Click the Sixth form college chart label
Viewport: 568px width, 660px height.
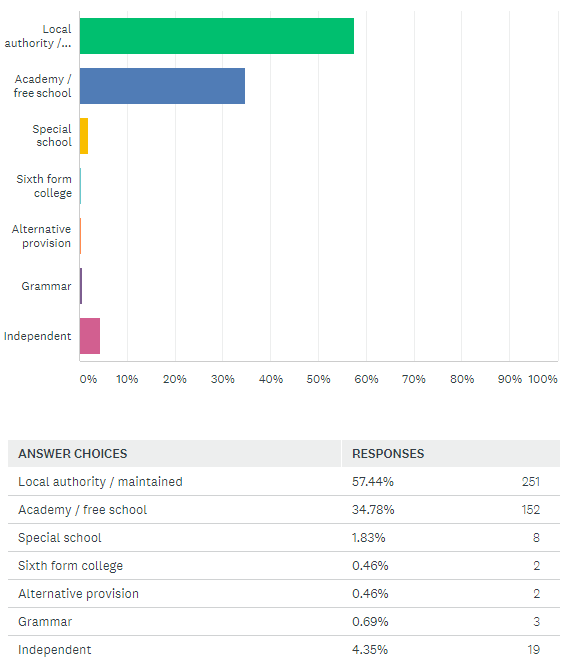[44, 186]
